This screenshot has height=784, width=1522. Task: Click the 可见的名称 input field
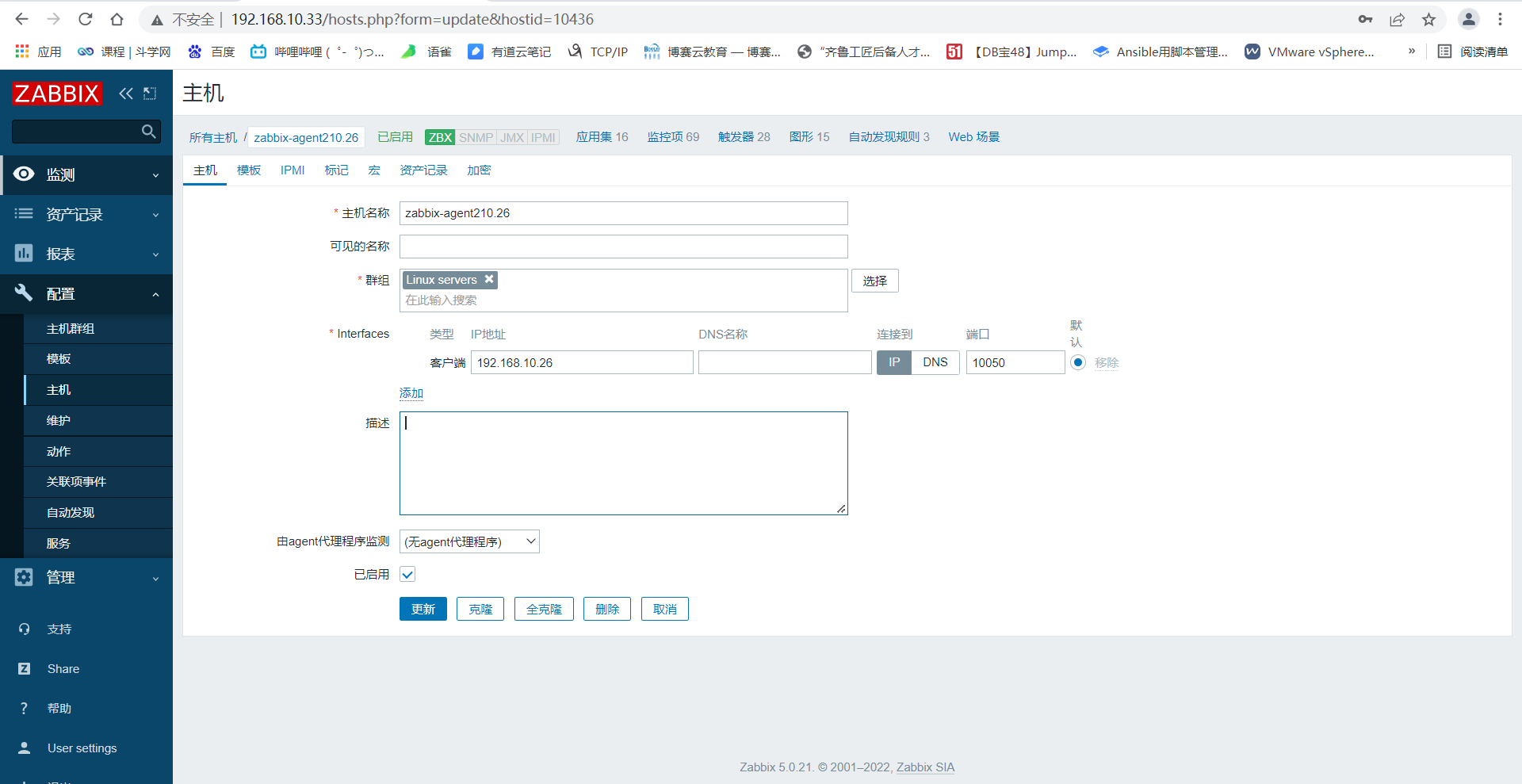click(624, 247)
